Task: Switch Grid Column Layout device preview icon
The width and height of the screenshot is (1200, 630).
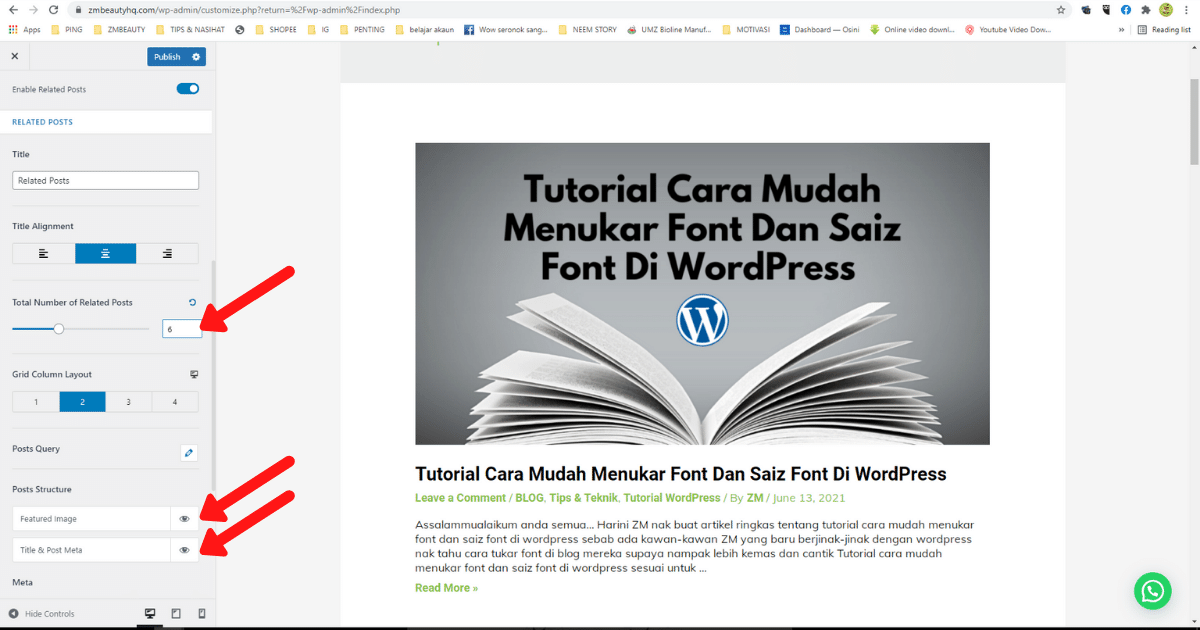Action: pos(194,374)
